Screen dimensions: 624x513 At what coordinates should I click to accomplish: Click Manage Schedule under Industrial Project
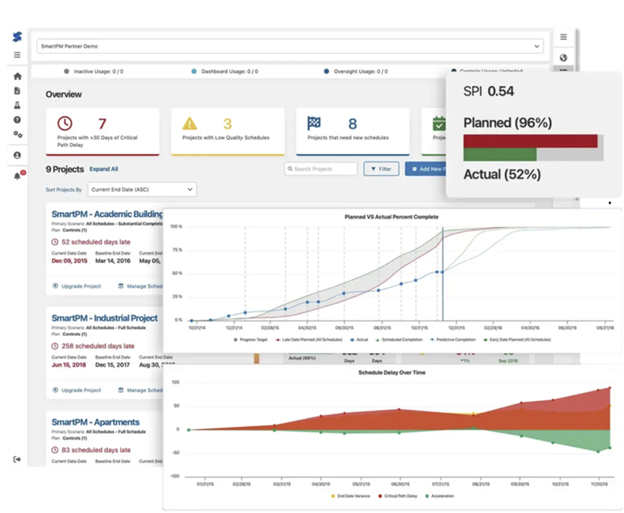point(140,390)
